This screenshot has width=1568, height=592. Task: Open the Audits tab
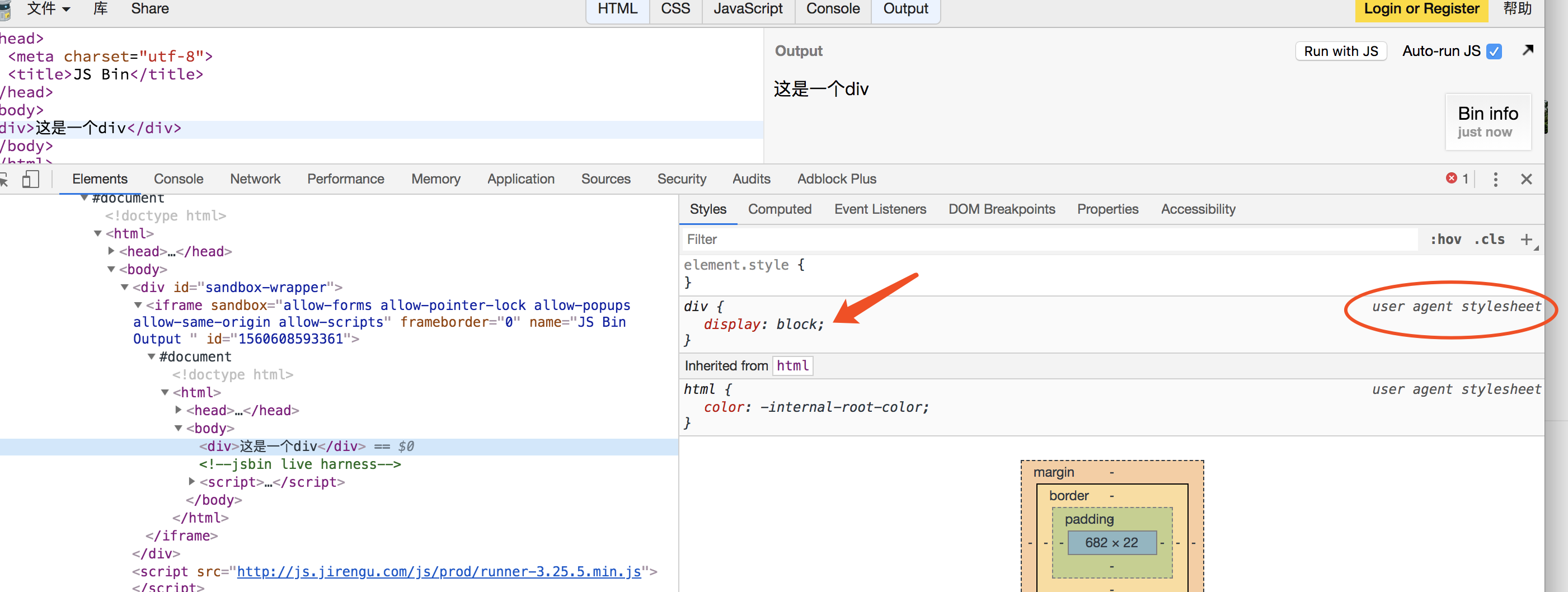coord(751,179)
